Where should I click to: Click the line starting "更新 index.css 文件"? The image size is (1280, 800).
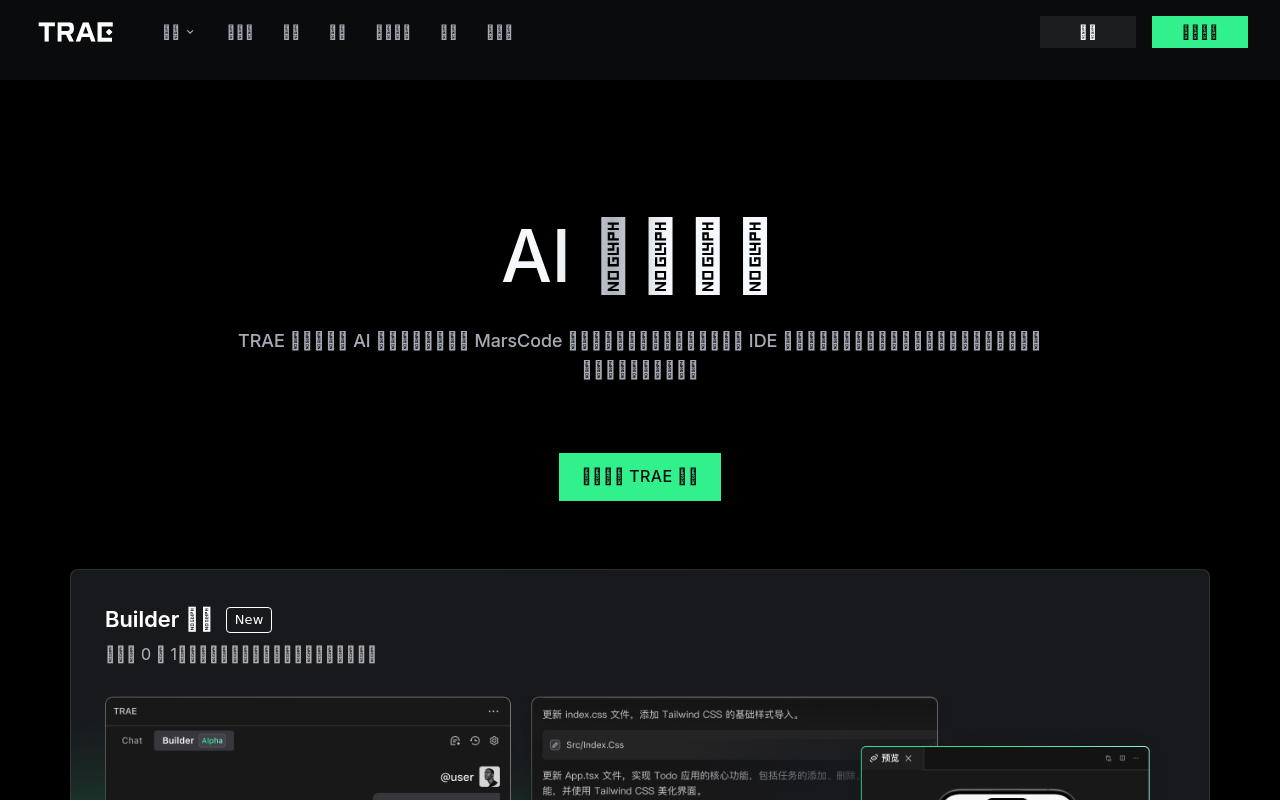click(671, 715)
